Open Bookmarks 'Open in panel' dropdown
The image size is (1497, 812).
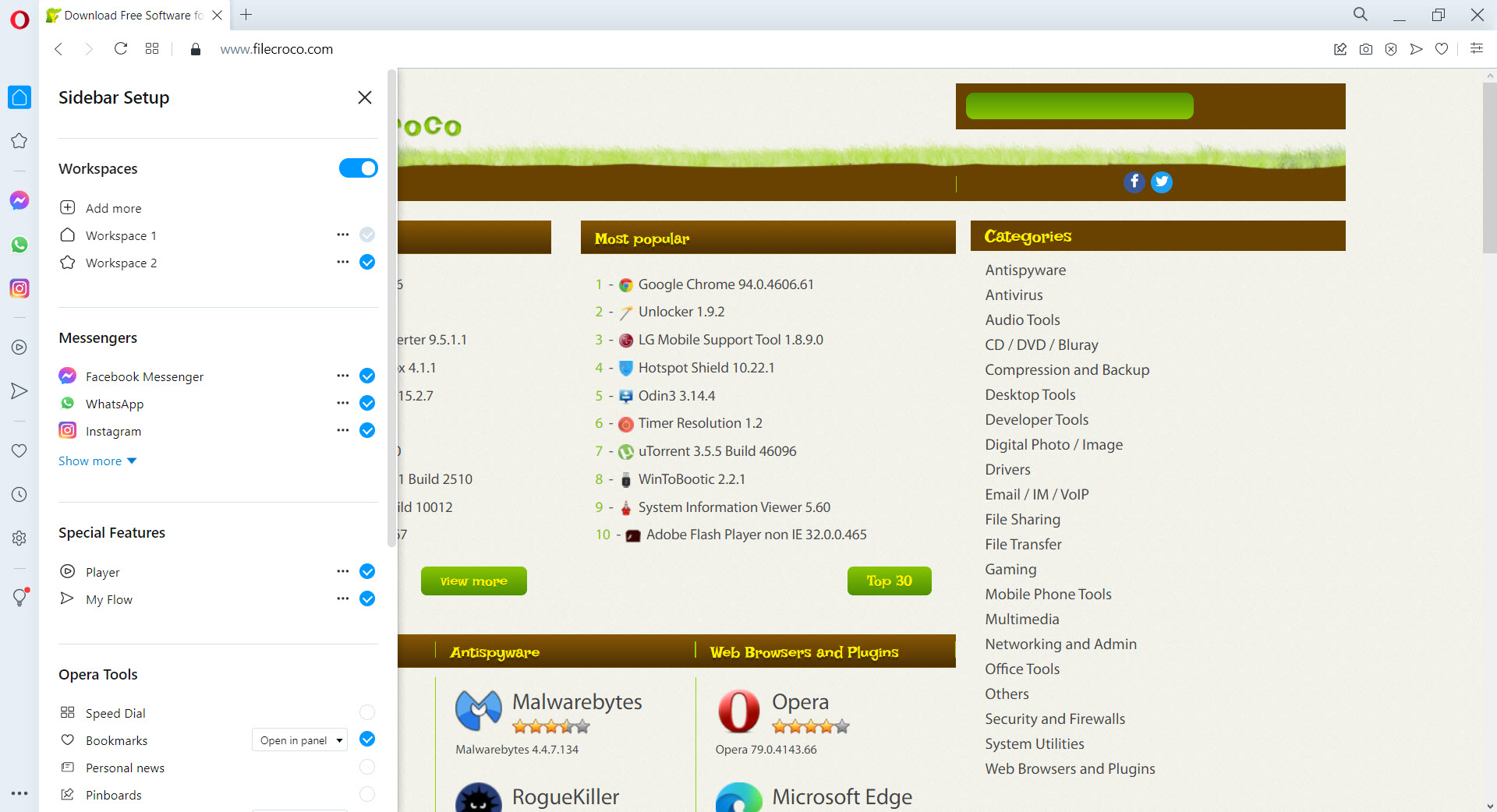[x=299, y=740]
